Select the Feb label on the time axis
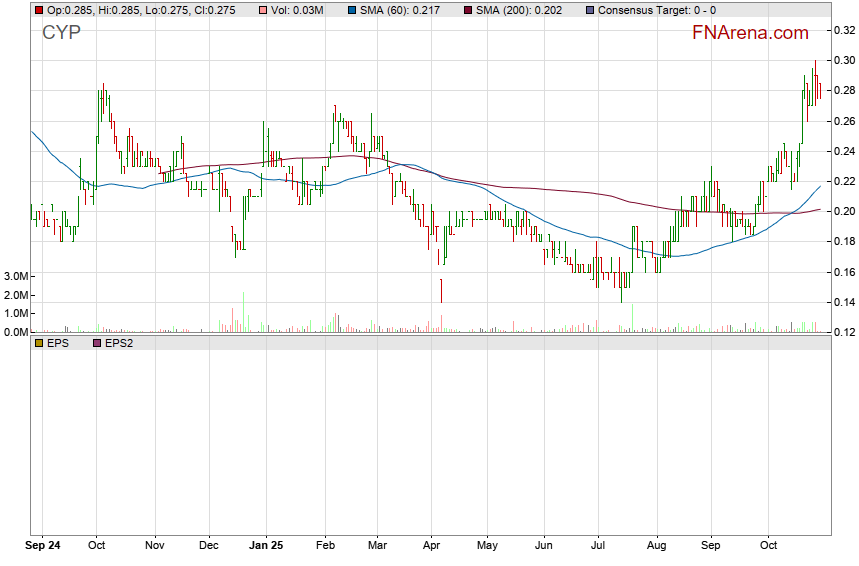859x566 pixels. 325,547
